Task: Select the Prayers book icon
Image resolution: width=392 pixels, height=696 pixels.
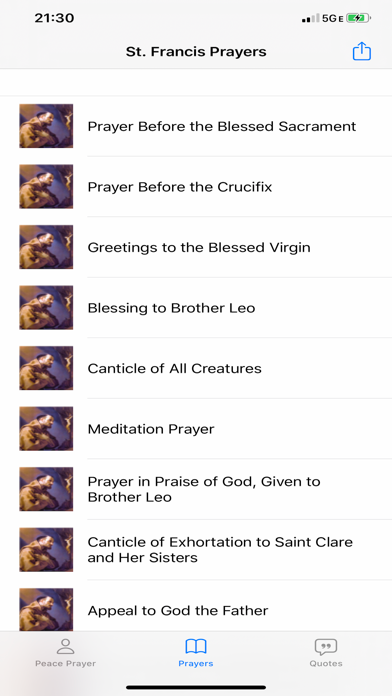Action: pyautogui.click(x=196, y=646)
